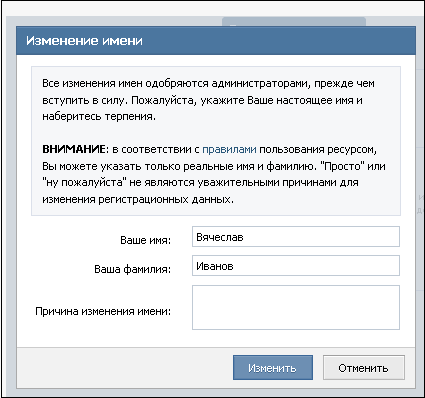Focus the Ваше имя input field
Viewport: 425px width, 398px height.
[296, 237]
